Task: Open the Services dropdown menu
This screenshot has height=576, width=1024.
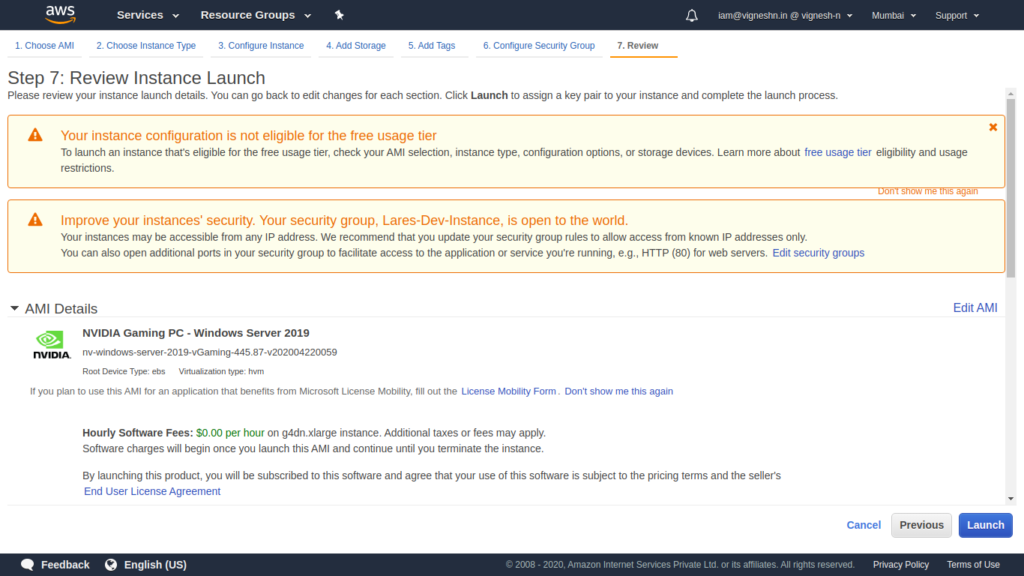Action: (x=148, y=15)
